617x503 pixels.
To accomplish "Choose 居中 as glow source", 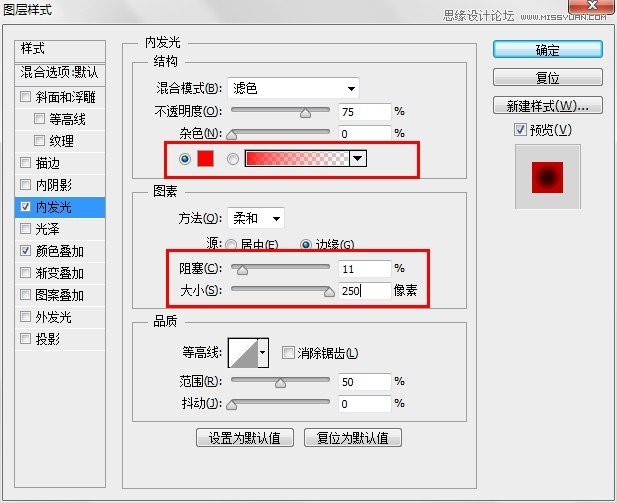I will pos(231,245).
